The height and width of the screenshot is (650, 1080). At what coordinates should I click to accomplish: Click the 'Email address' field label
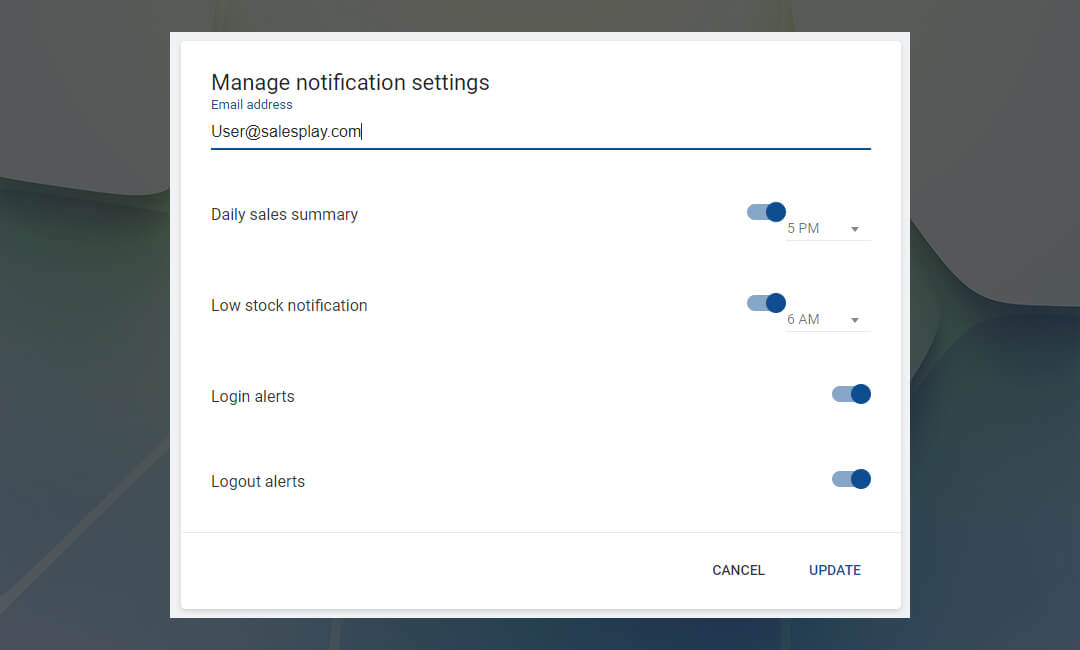coord(252,105)
